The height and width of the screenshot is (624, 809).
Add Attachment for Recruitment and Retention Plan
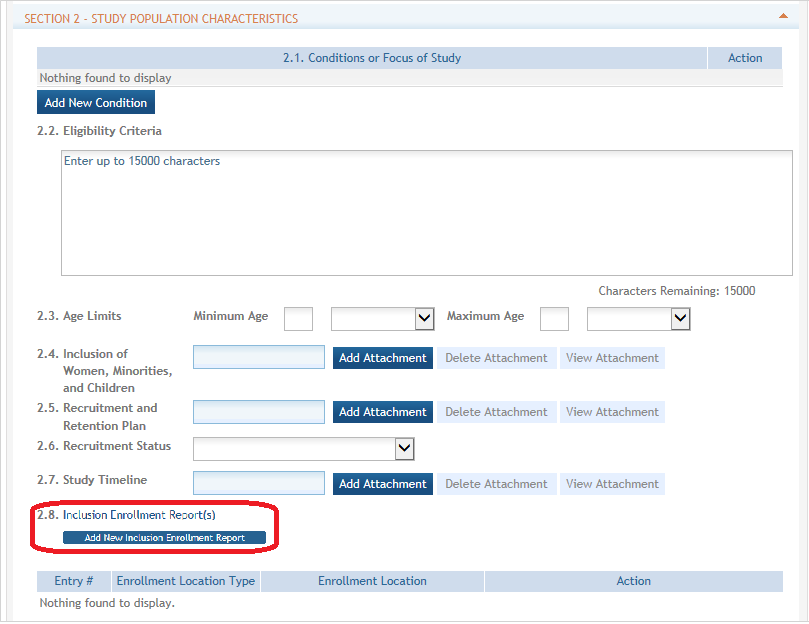tap(383, 412)
